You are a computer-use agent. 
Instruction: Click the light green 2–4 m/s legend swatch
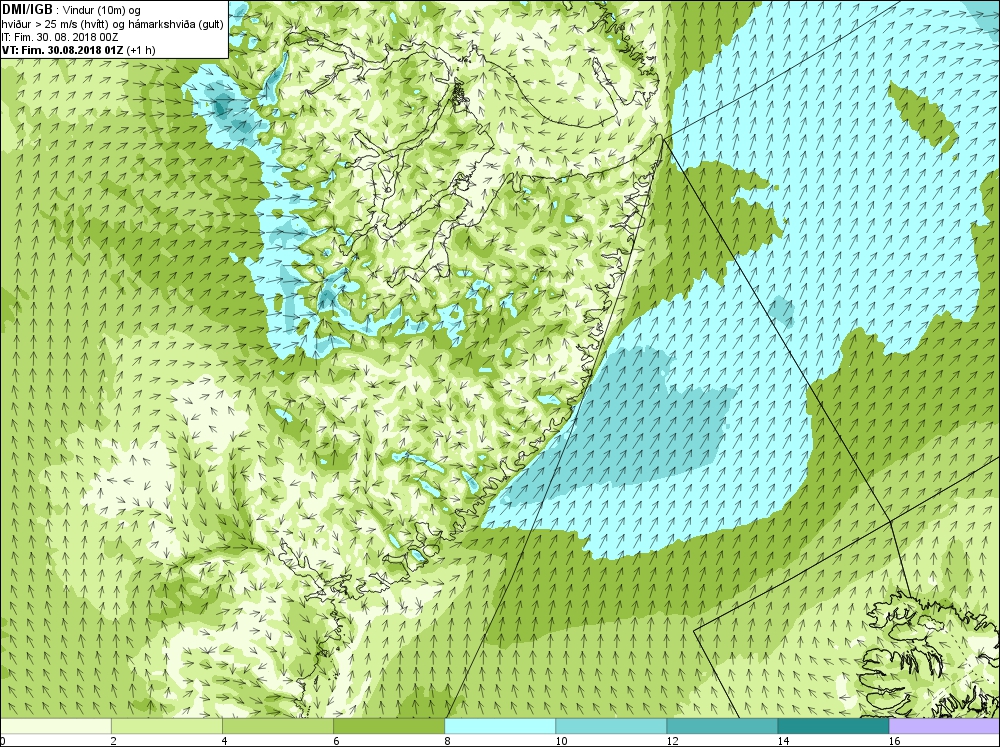pos(167,726)
